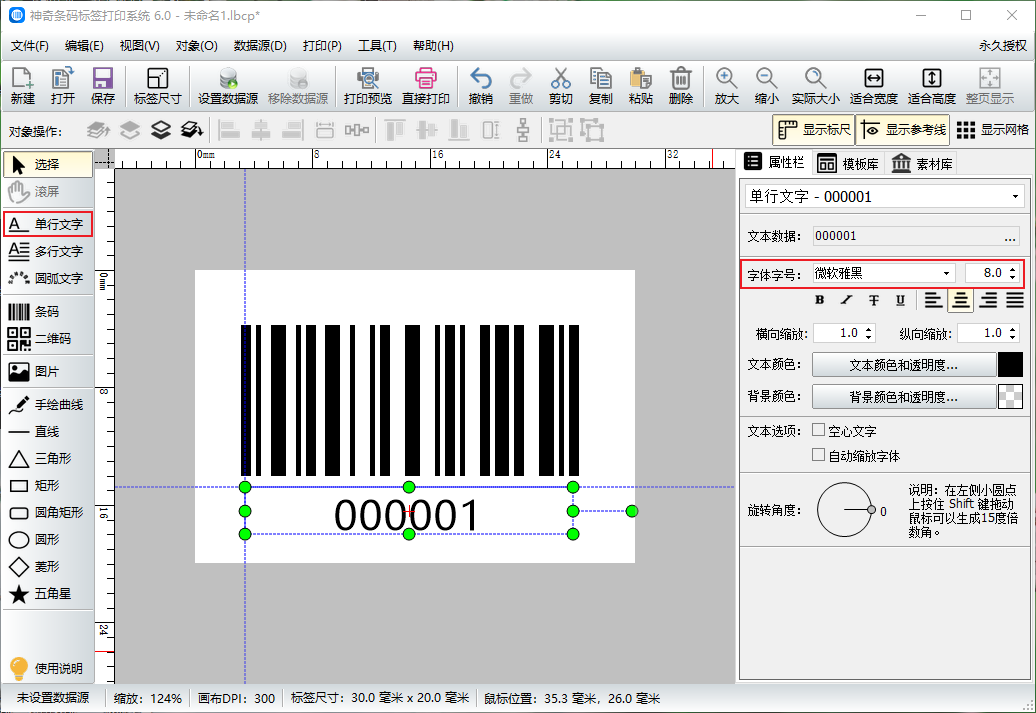Expand the 单行文字 - 000001 object dropdown
The width and height of the screenshot is (1036, 713).
pyautogui.click(x=1015, y=197)
